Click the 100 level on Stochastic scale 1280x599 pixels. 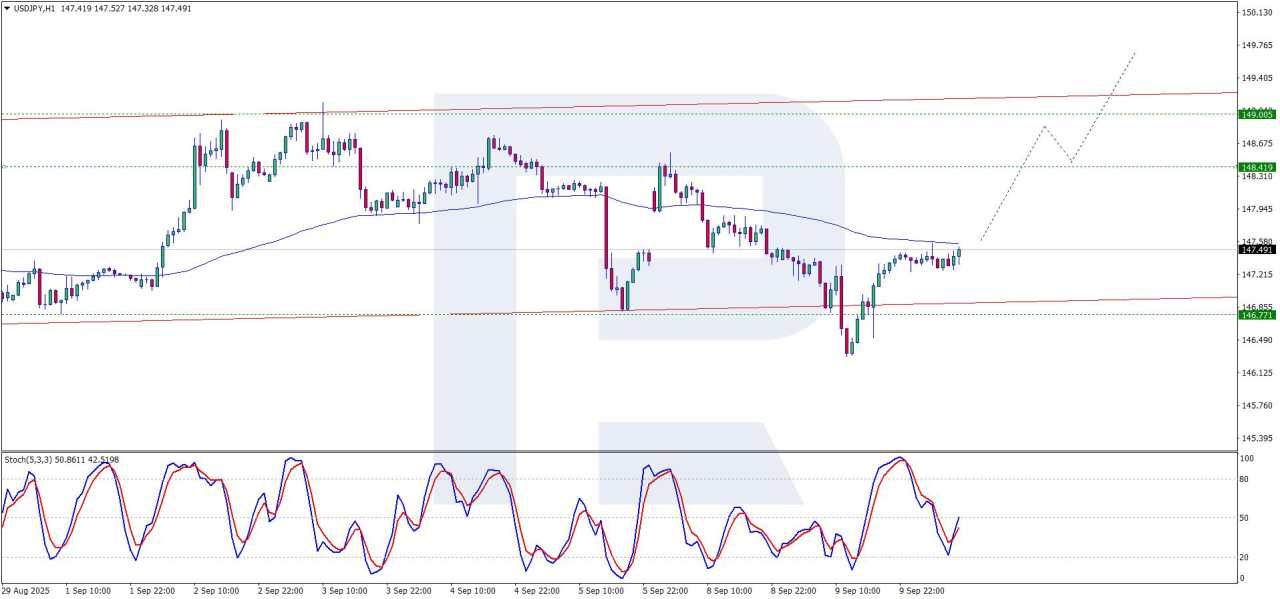1247,458
